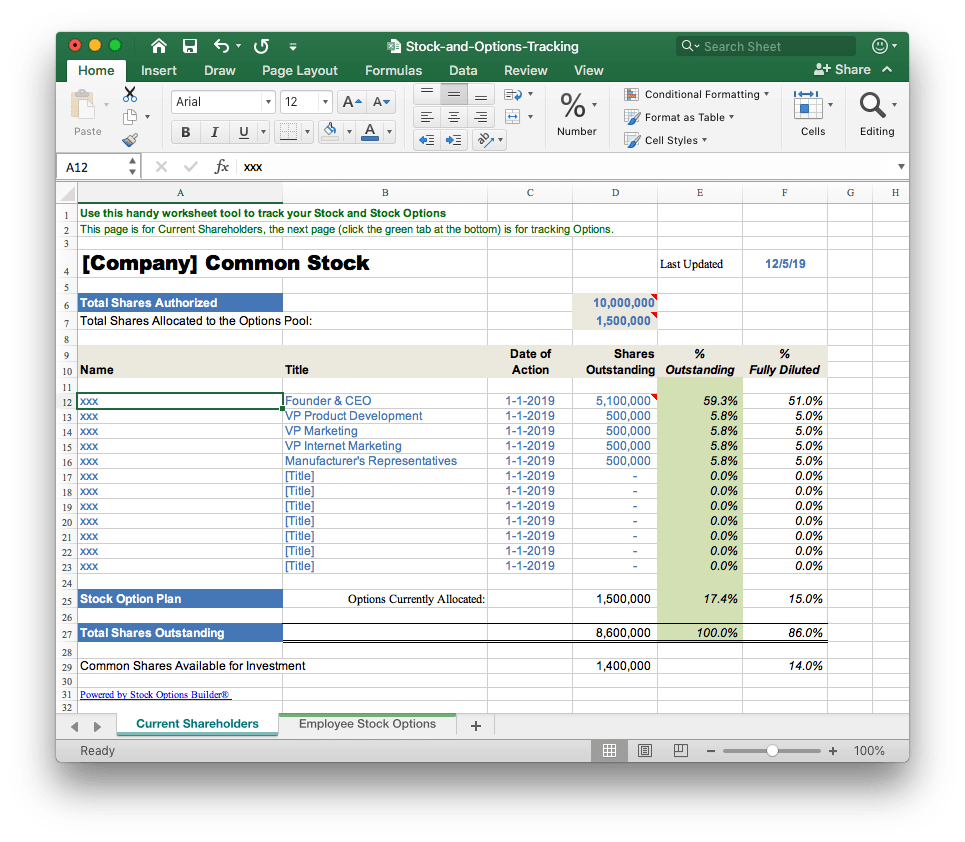Switch to Page Layout view in status bar

[644, 750]
